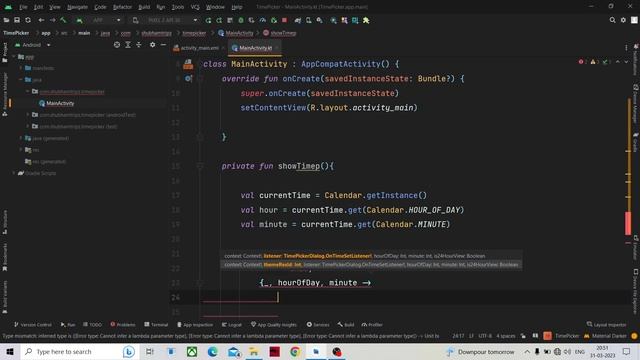640x360 pixels.
Task: Navigate forward with the right arrow
Action: 52,20
